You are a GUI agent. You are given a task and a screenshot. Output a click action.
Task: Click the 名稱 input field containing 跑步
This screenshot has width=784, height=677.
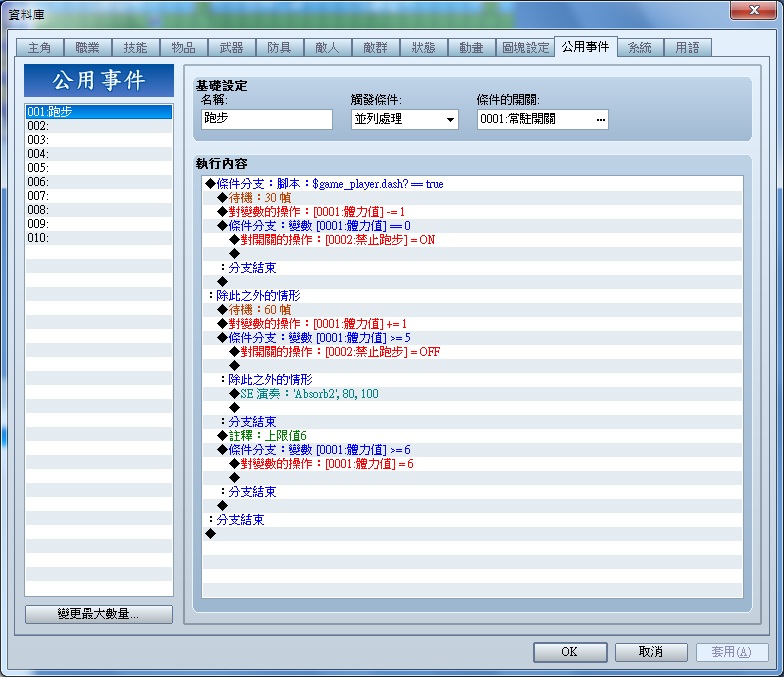[267, 119]
